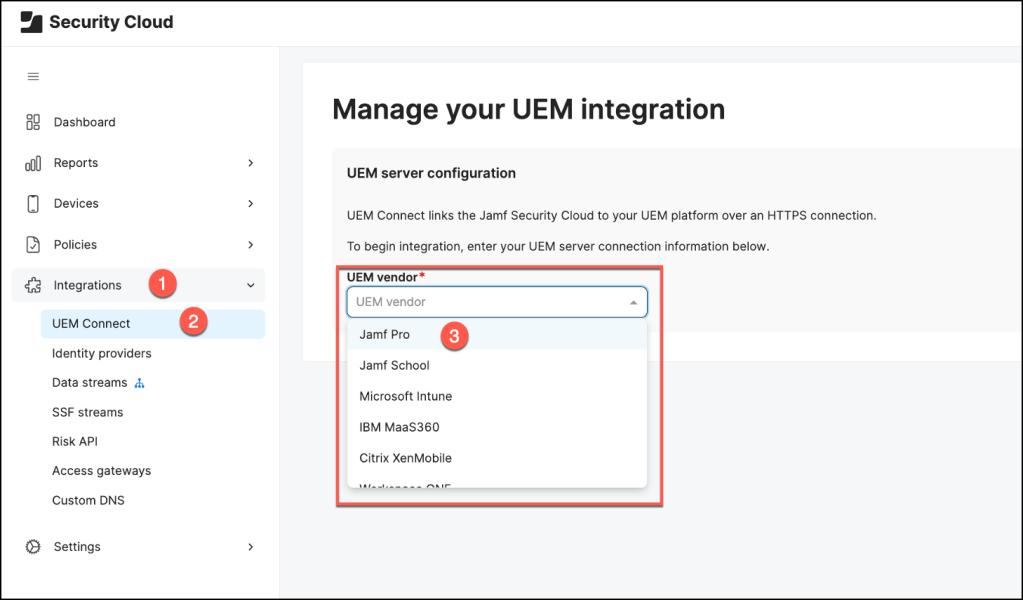Click the Reports bar chart icon

tap(33, 163)
